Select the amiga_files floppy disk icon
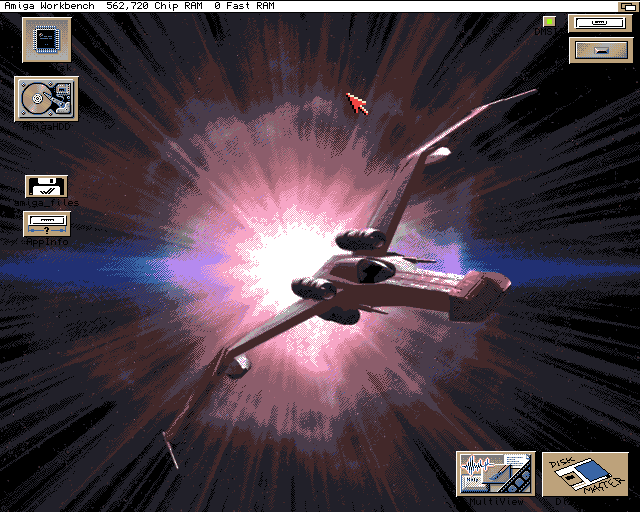Screen dimensions: 640x512 pos(46,186)
